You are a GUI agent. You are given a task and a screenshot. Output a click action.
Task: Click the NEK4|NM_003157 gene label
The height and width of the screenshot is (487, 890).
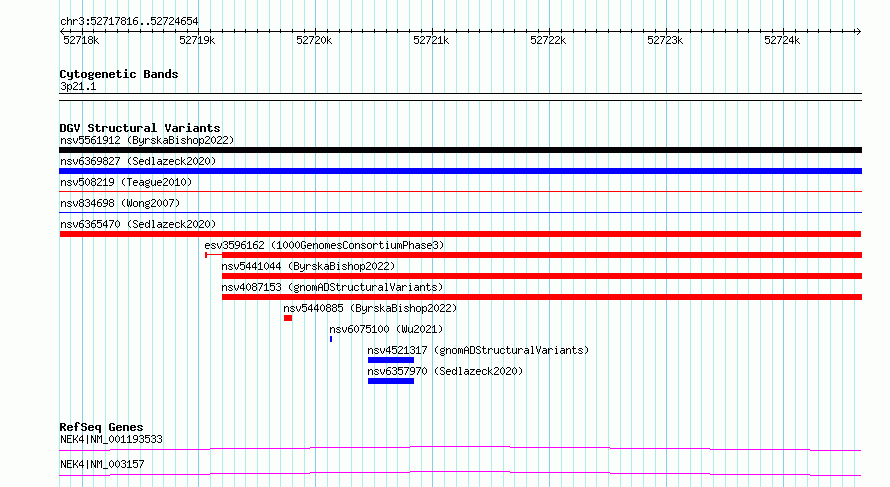click(102, 464)
